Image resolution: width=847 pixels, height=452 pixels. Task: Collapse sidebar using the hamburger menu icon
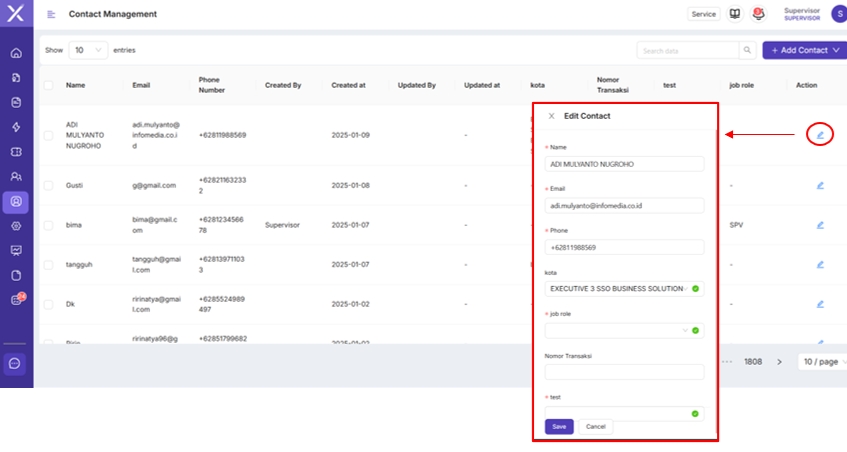[51, 14]
